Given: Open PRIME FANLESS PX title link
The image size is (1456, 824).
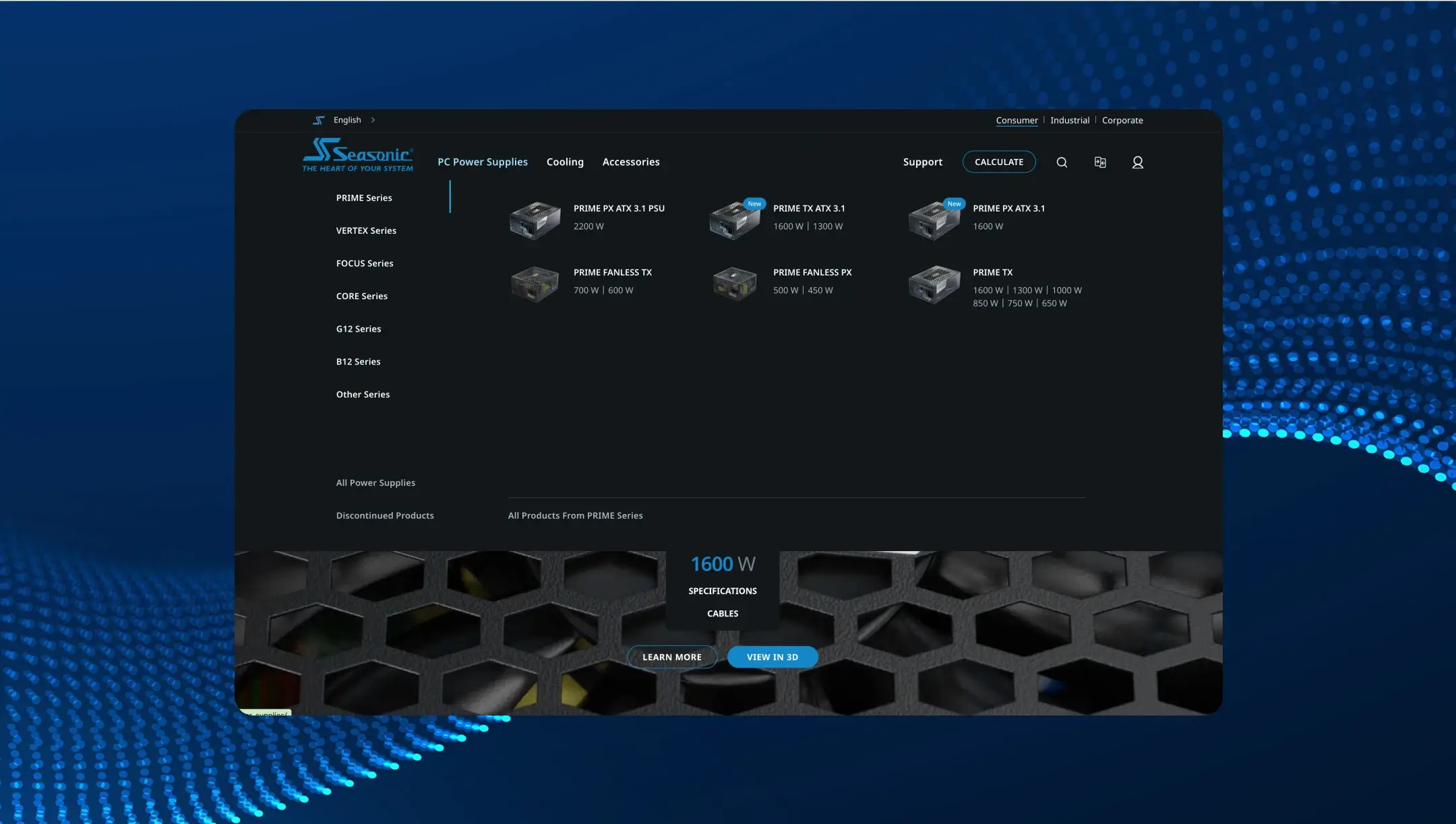Looking at the screenshot, I should pyautogui.click(x=812, y=272).
